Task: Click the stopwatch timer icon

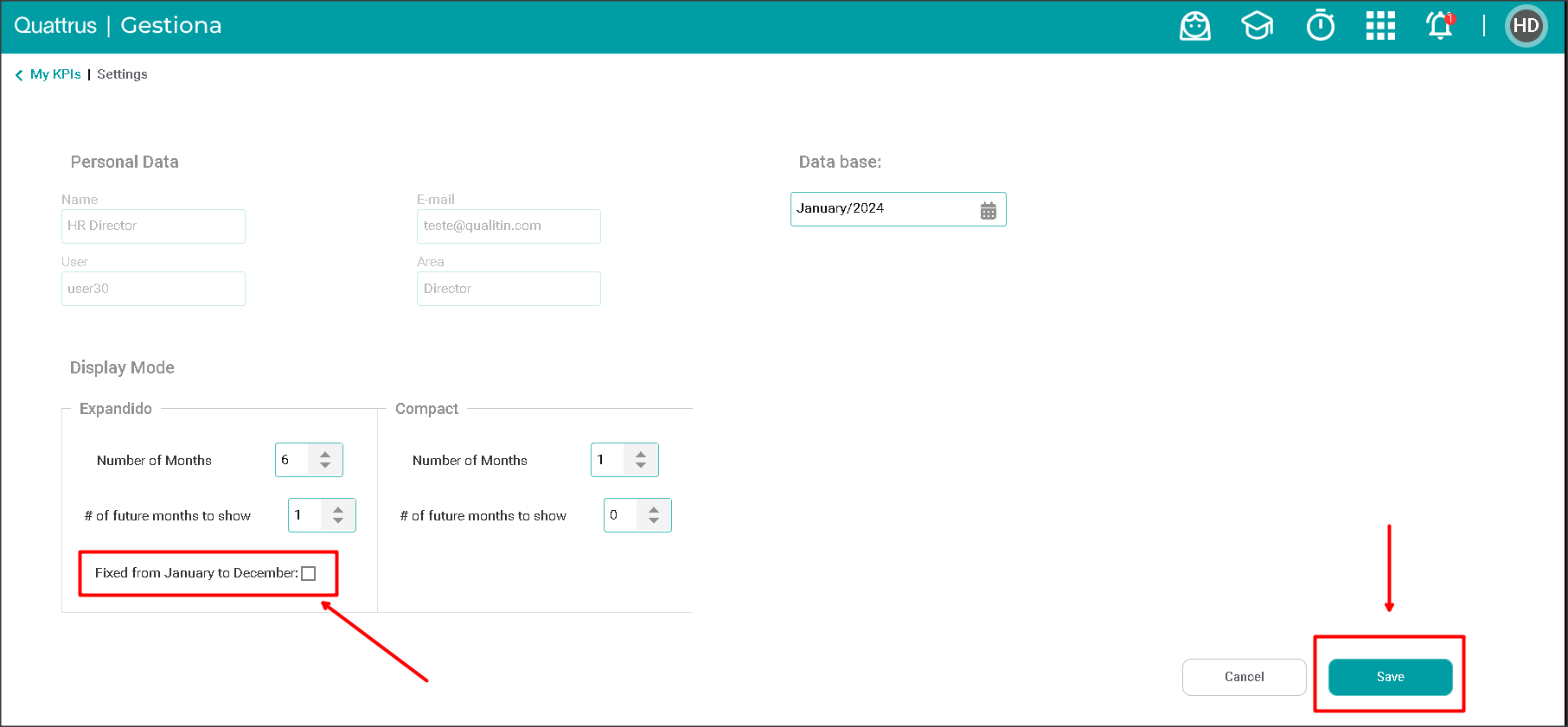Action: coord(1320,26)
